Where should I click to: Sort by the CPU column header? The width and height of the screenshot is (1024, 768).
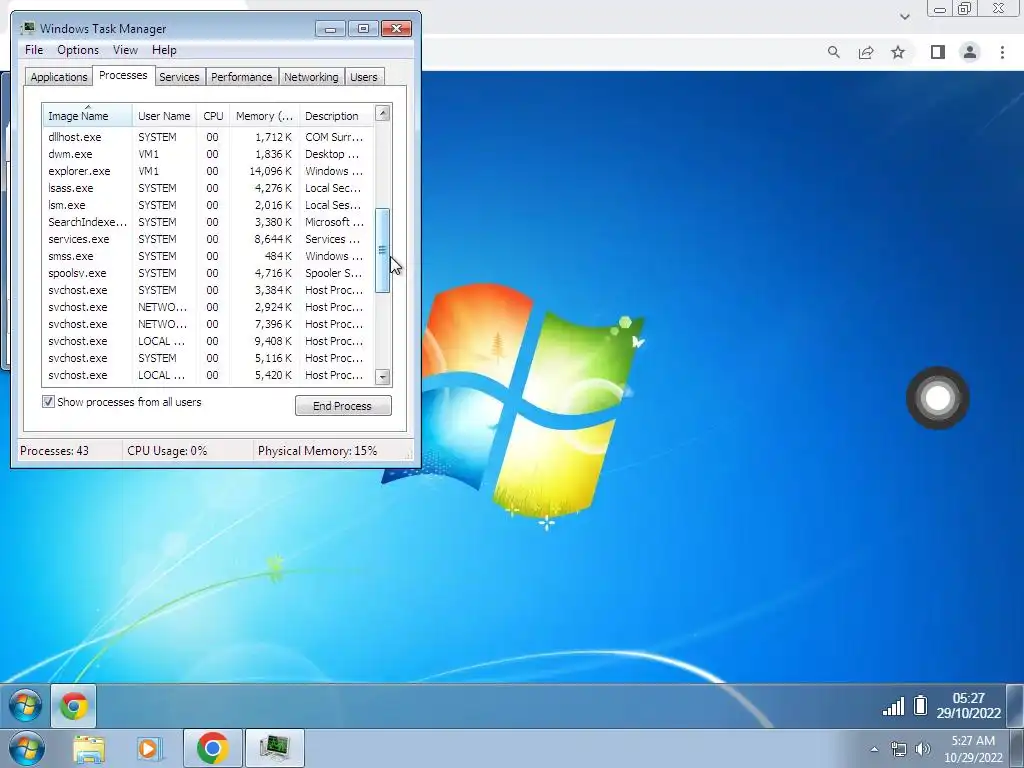(213, 116)
